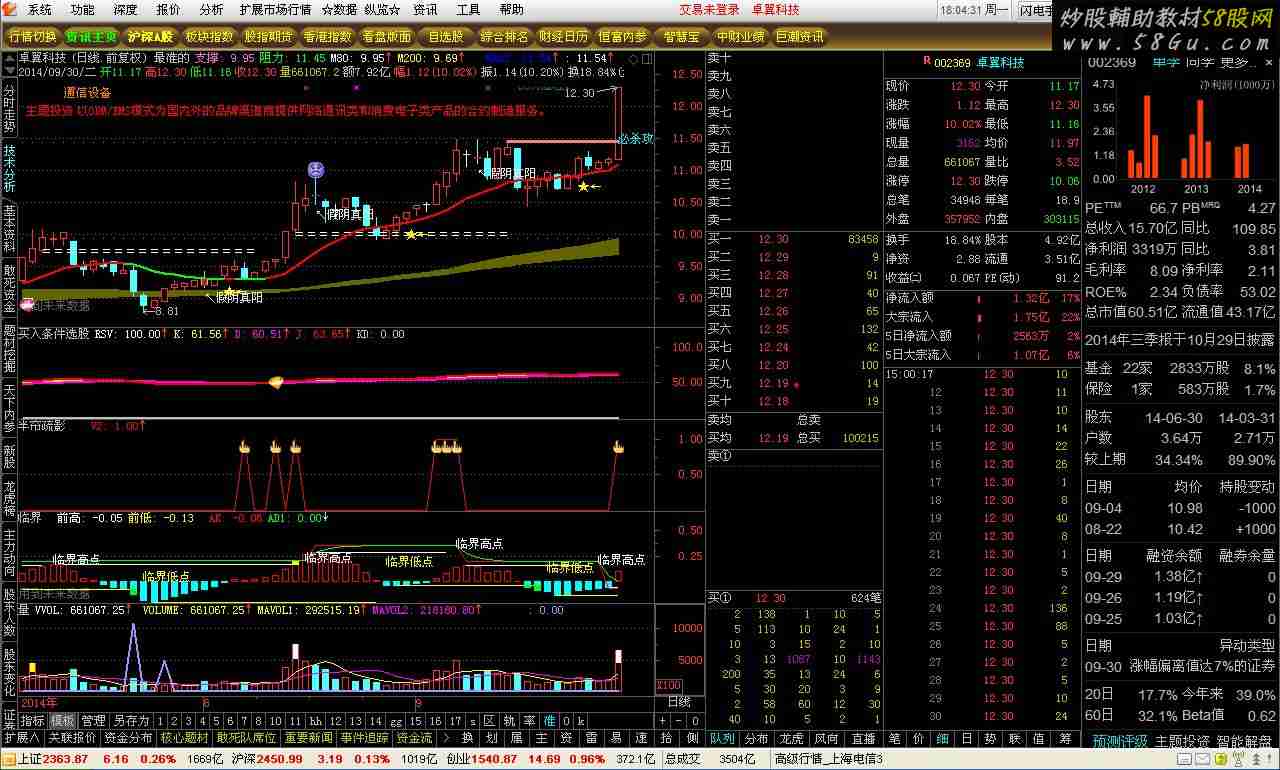The height and width of the screenshot is (770, 1280).
Task: Toggle the 率 button in the template bar
Action: pos(529,720)
